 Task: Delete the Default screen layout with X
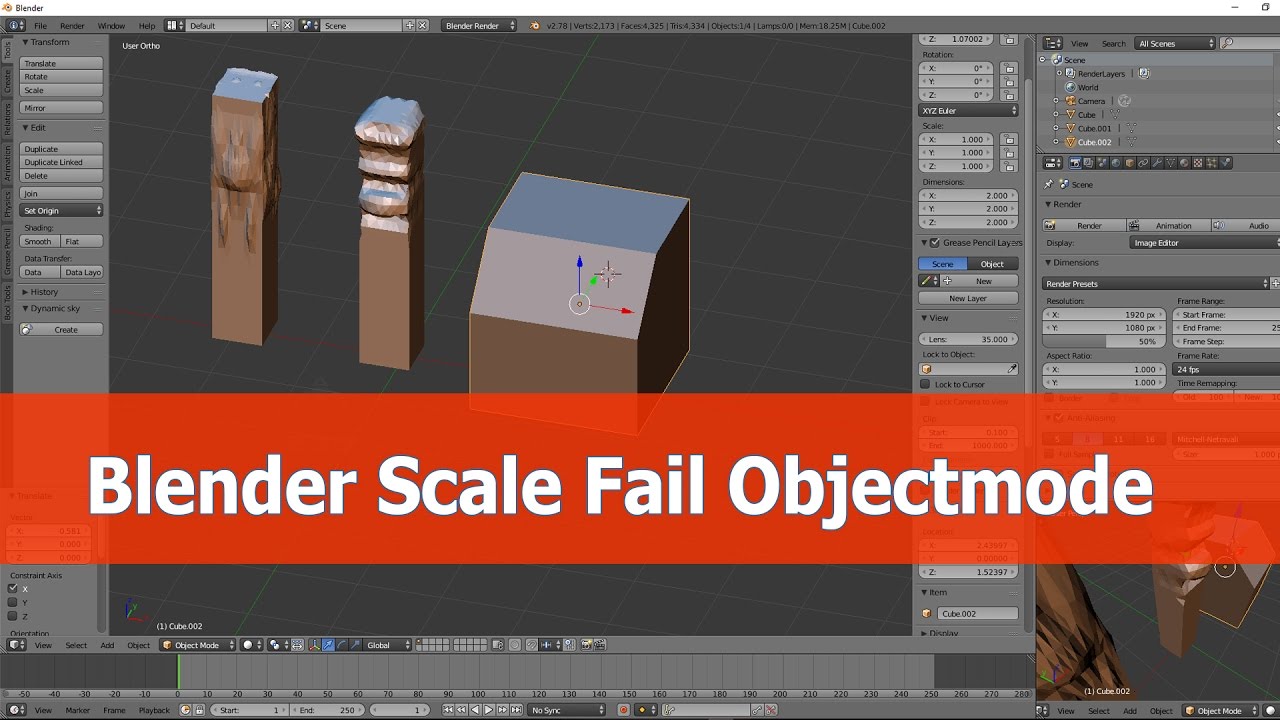(x=288, y=25)
